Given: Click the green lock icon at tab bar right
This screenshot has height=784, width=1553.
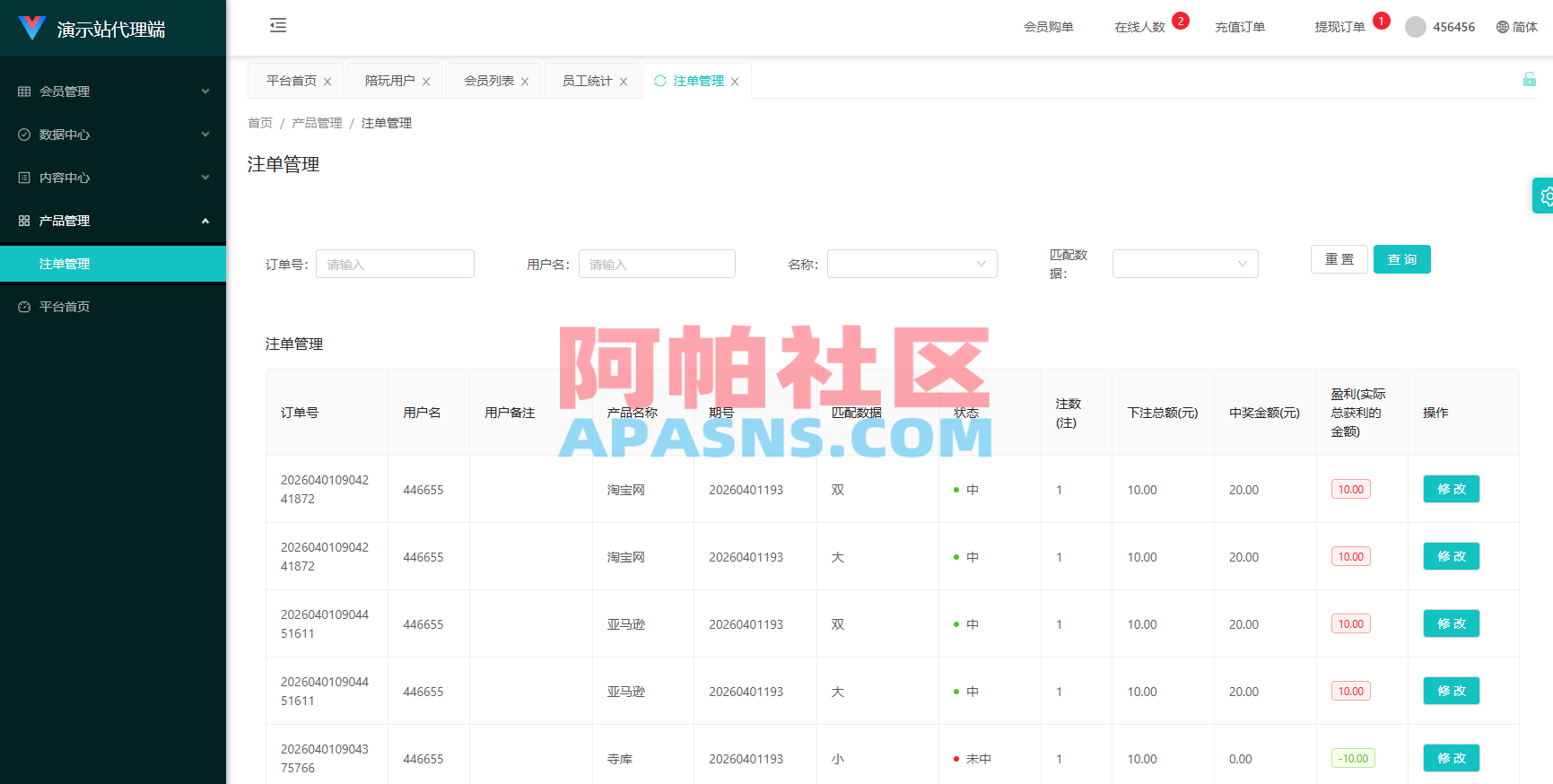Looking at the screenshot, I should tap(1530, 79).
